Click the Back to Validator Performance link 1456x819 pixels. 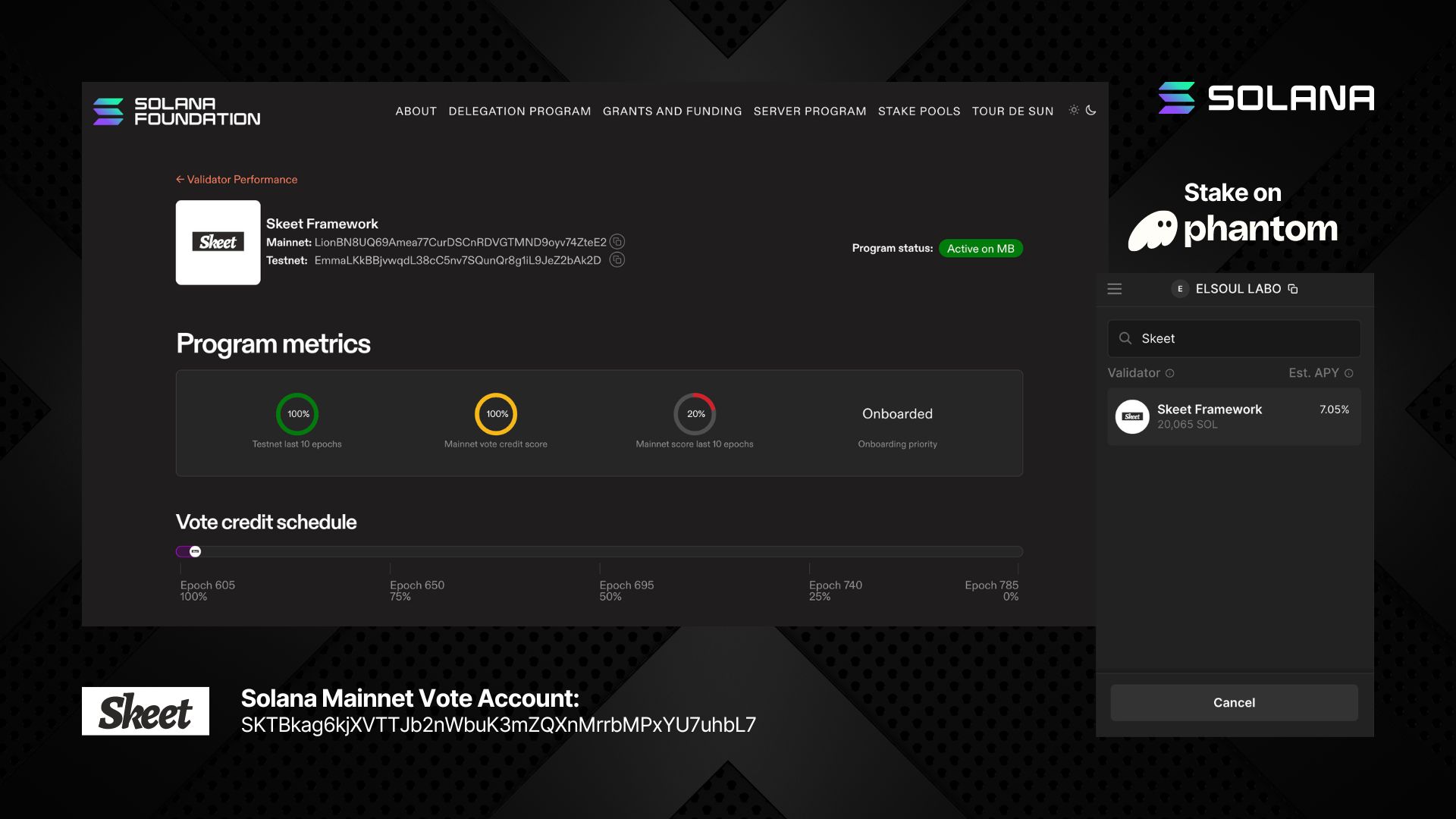click(x=236, y=180)
